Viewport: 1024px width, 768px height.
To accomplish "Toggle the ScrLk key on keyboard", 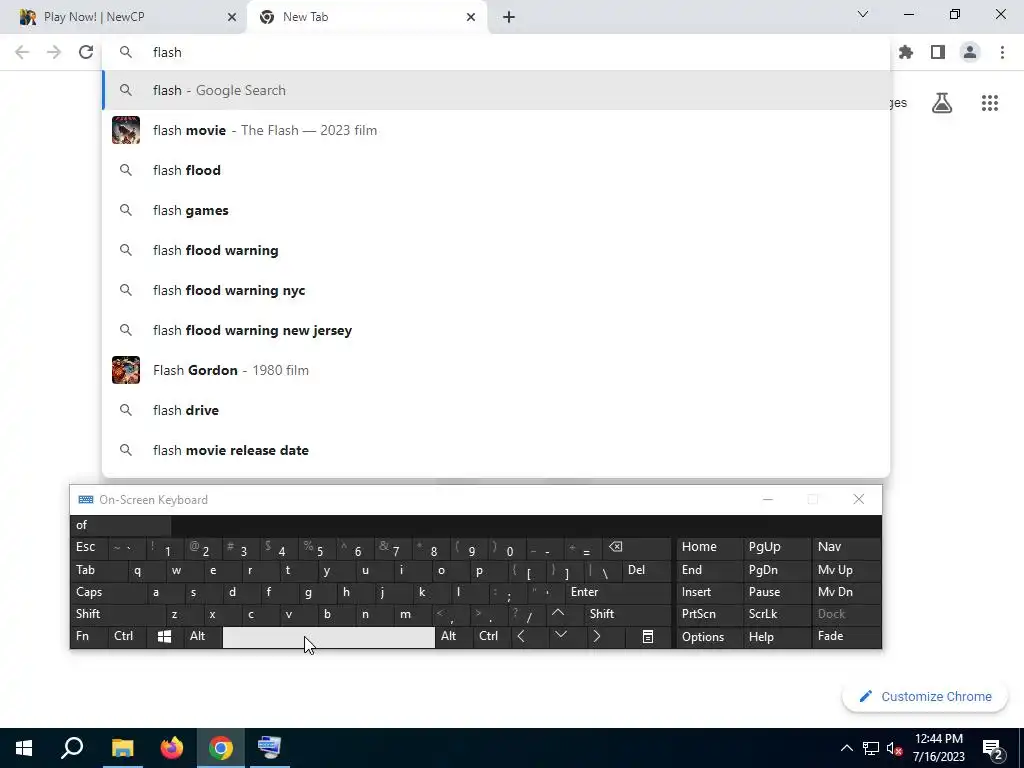I will (x=775, y=614).
